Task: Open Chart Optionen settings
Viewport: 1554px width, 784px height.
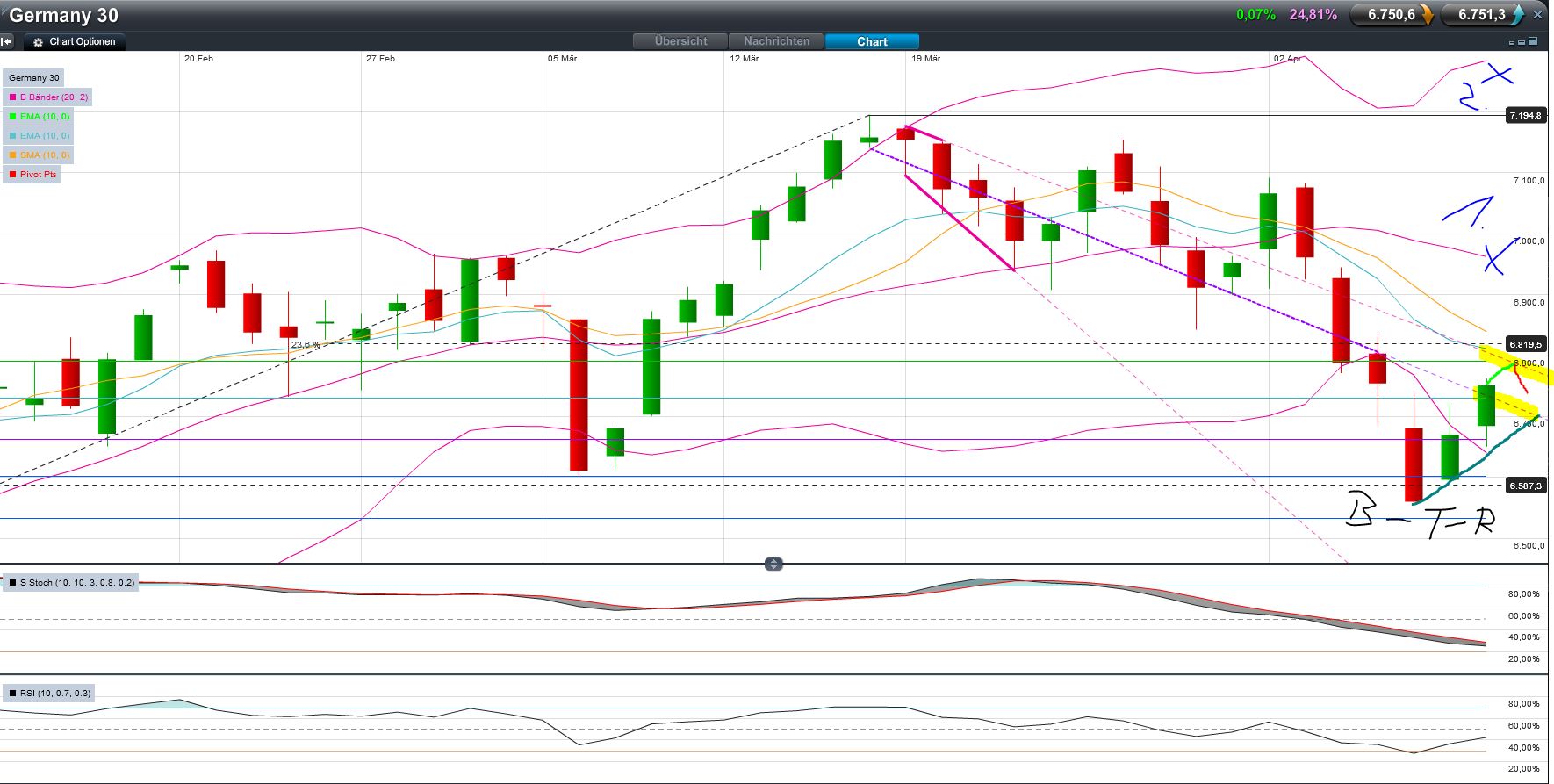Action: tap(75, 41)
